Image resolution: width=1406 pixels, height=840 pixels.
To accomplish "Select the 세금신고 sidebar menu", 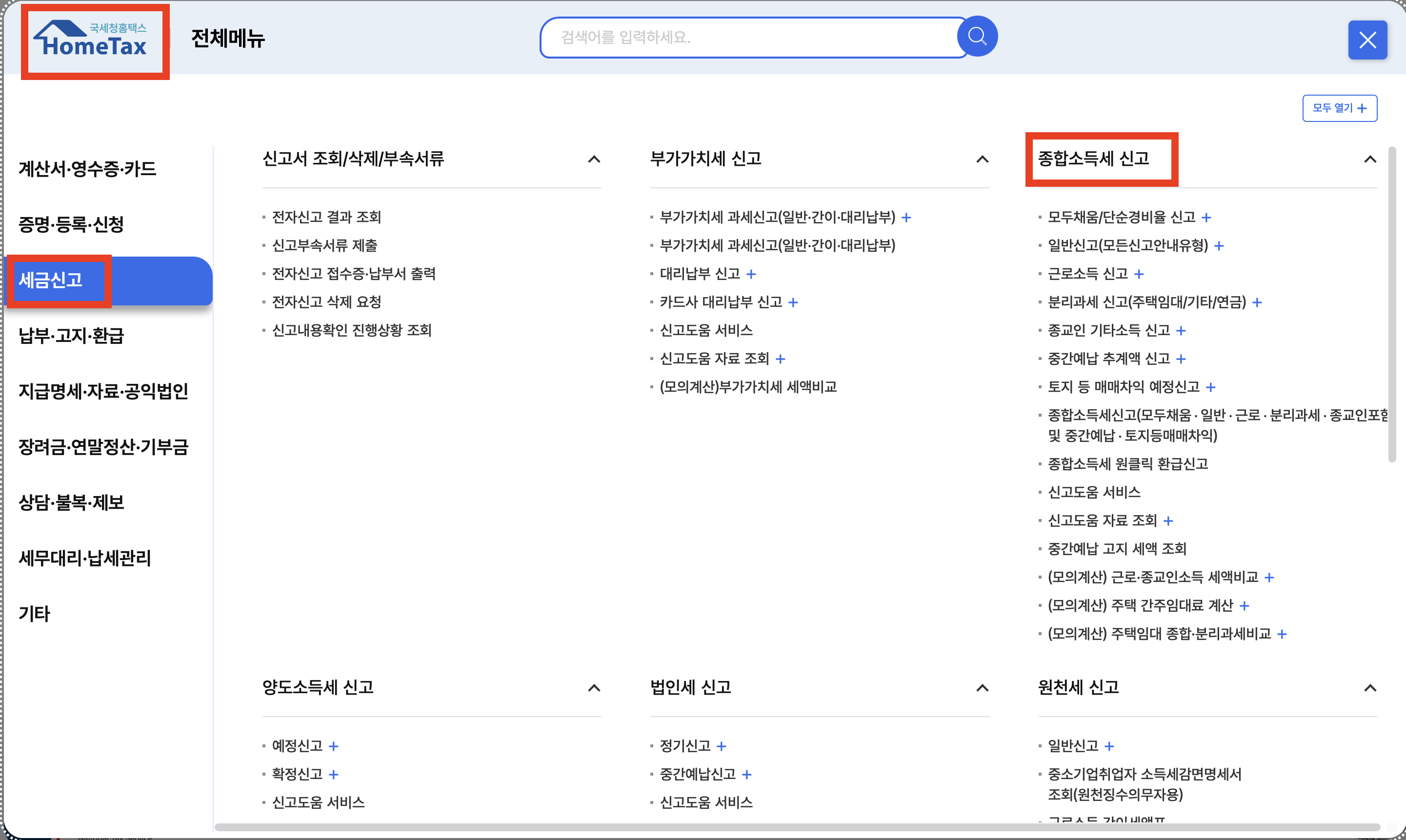I will coord(51,280).
